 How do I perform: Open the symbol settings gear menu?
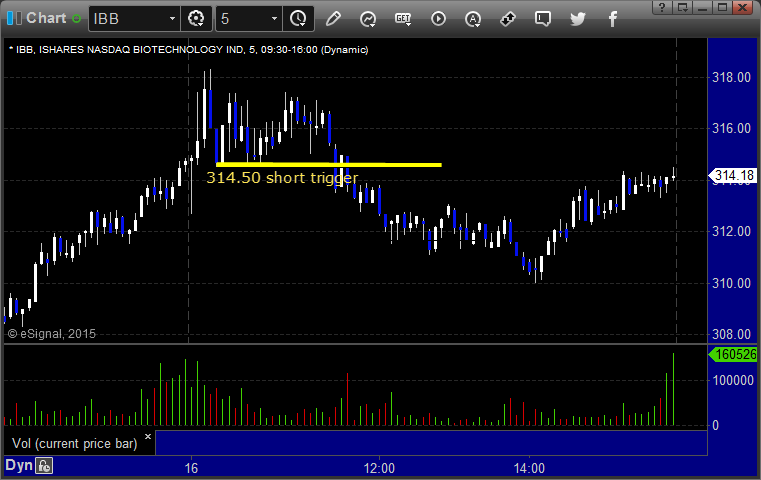pos(196,19)
